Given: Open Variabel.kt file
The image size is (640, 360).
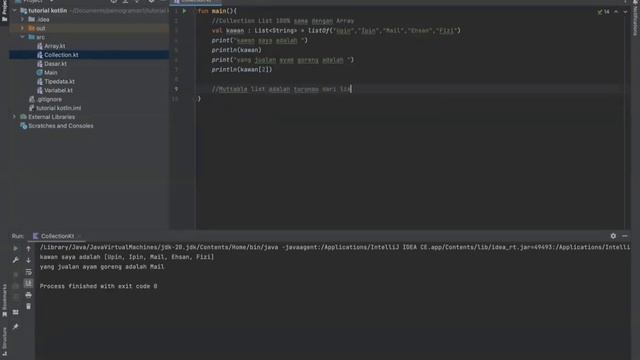Looking at the screenshot, I should click(58, 90).
